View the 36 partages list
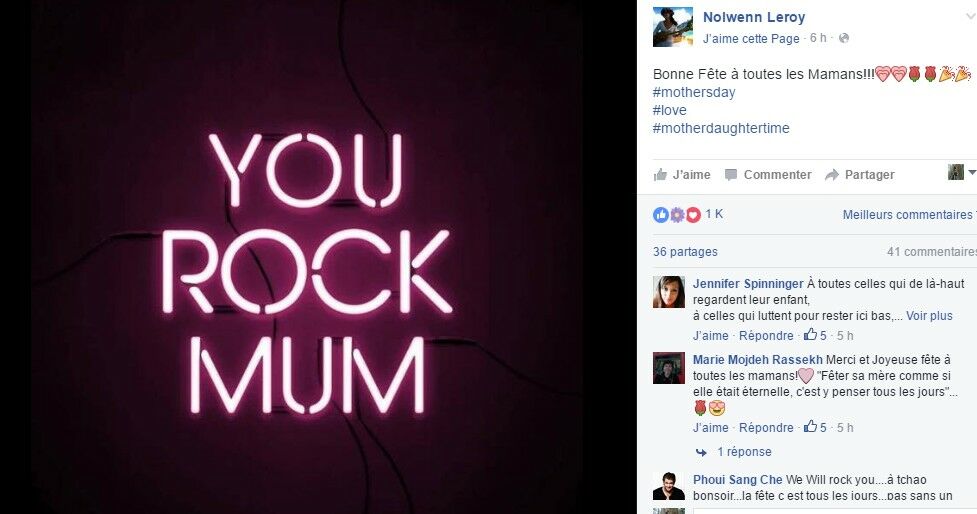The image size is (977, 514). pos(685,252)
